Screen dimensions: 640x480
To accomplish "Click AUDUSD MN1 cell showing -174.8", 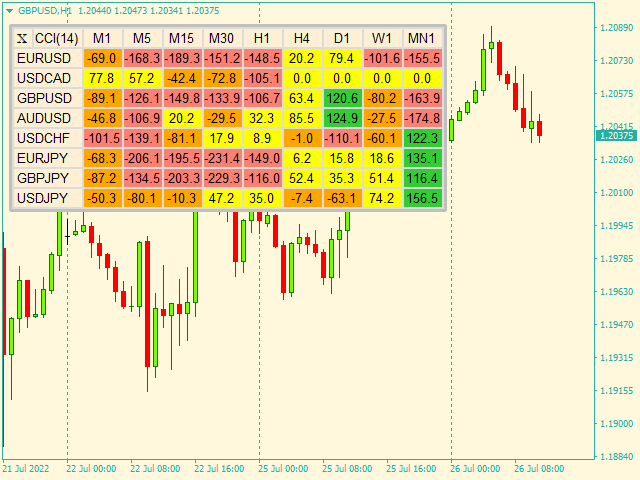I will [x=422, y=118].
